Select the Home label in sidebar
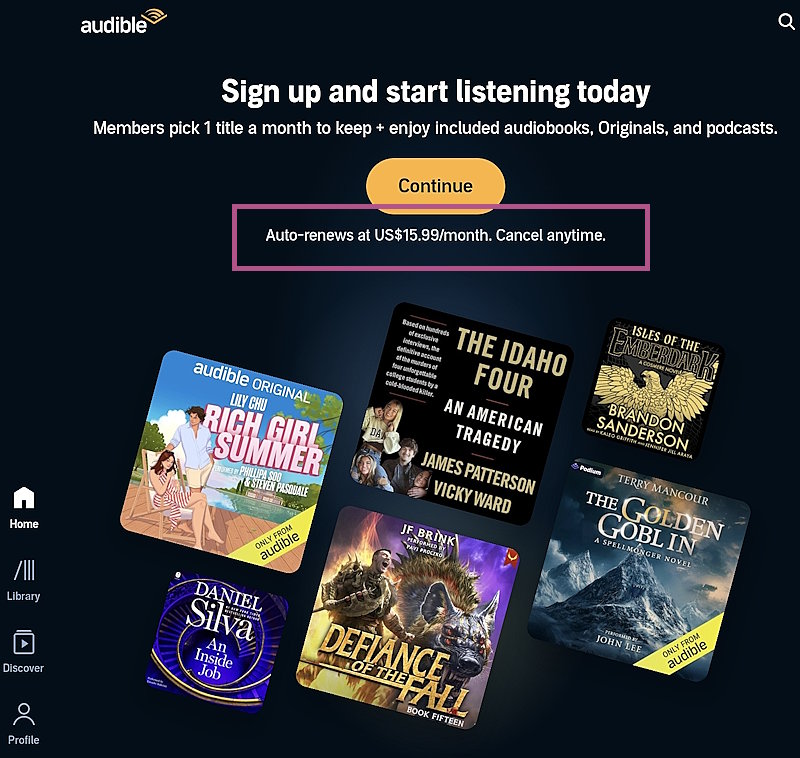 (x=24, y=524)
